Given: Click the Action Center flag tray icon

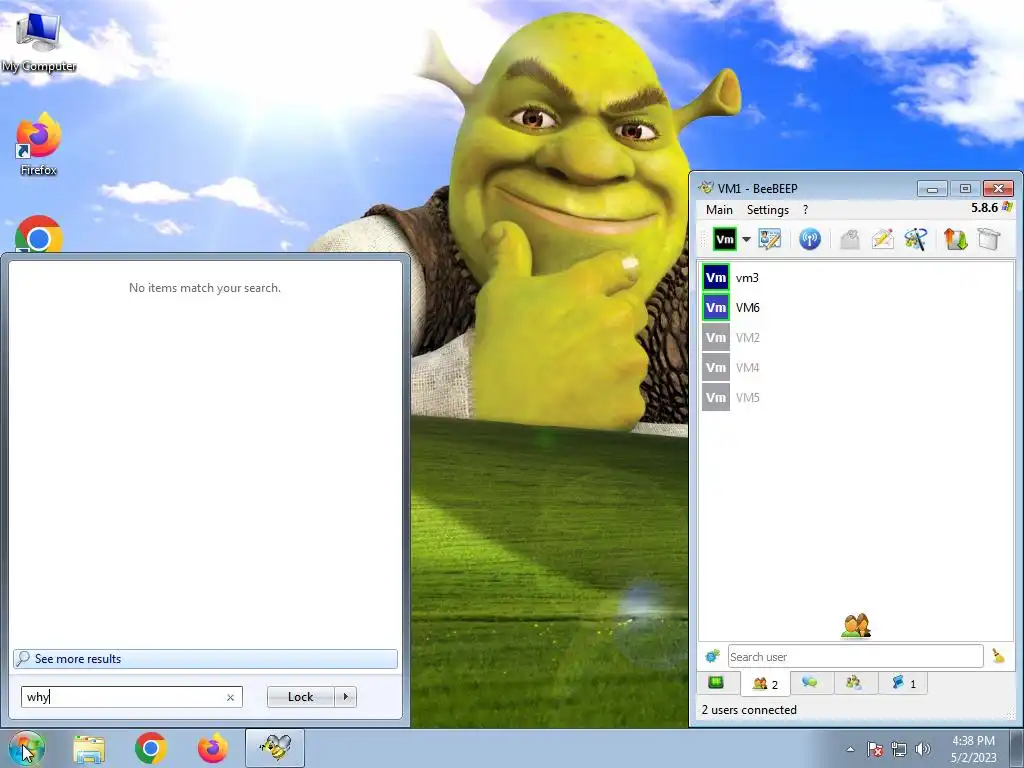Looking at the screenshot, I should point(875,749).
